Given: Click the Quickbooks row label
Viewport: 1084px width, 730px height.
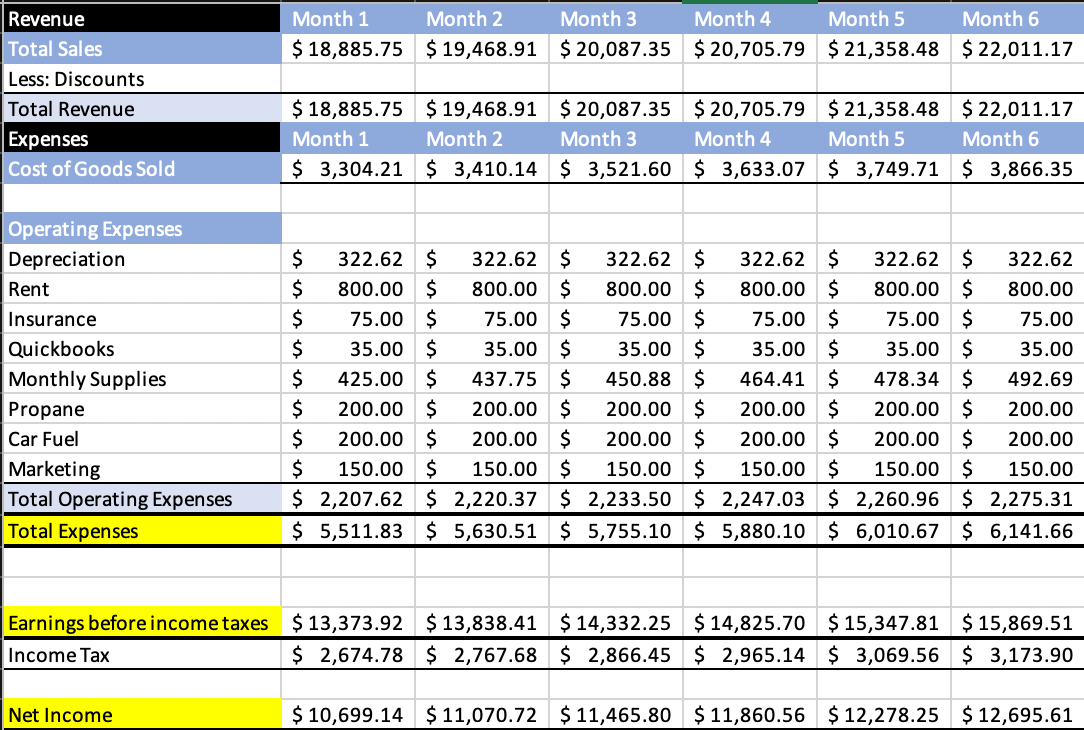Looking at the screenshot, I should pos(142,349).
